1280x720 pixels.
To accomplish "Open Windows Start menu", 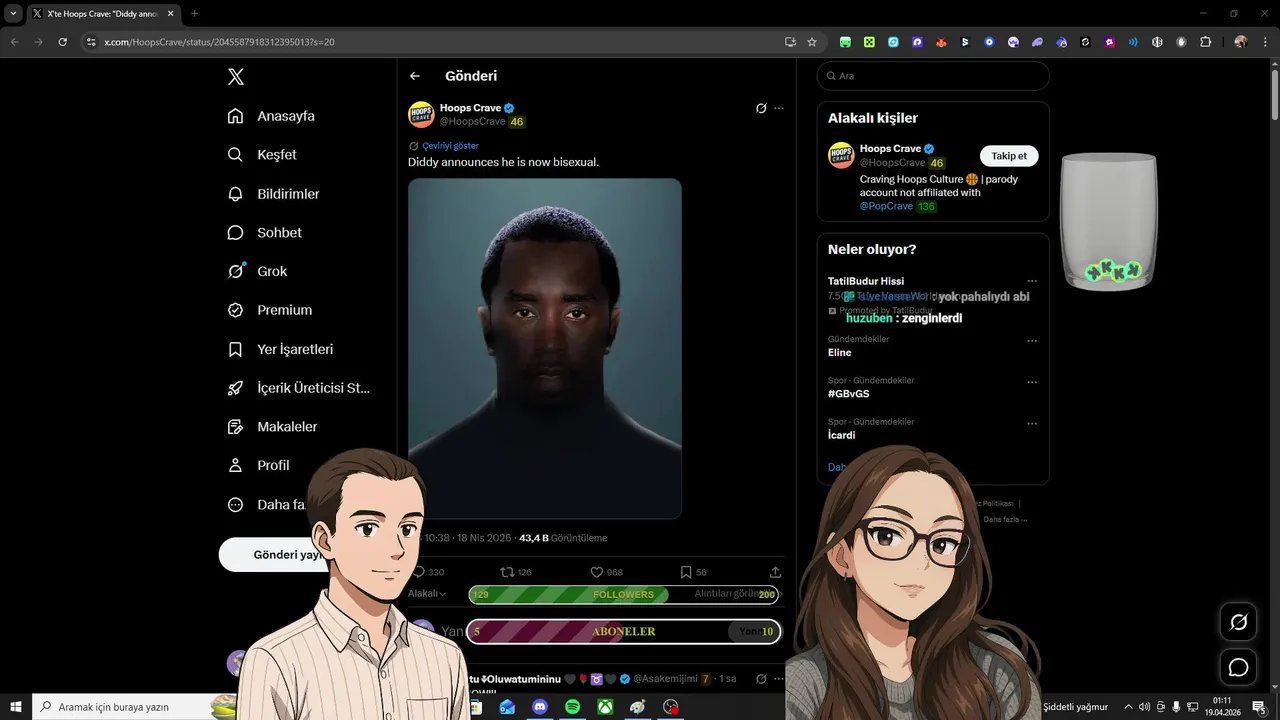I will click(16, 707).
